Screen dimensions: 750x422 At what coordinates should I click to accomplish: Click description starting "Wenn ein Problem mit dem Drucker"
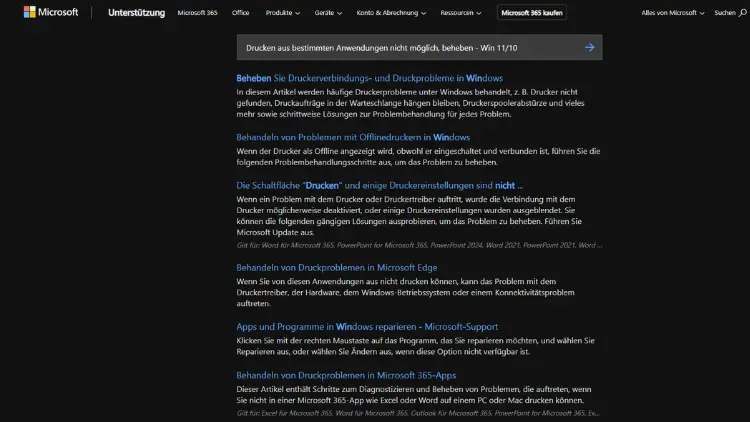(x=409, y=216)
